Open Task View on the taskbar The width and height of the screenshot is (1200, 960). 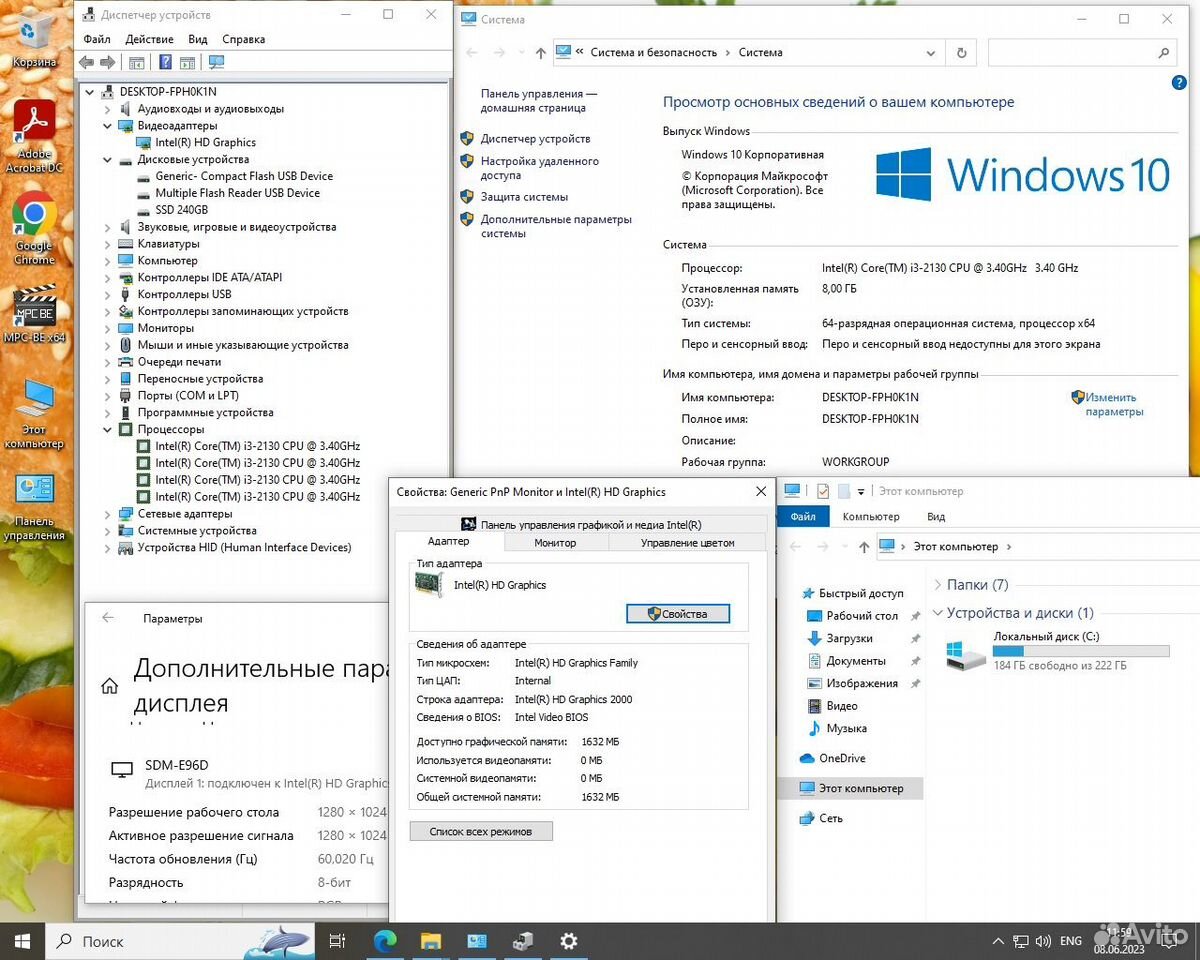[x=337, y=941]
